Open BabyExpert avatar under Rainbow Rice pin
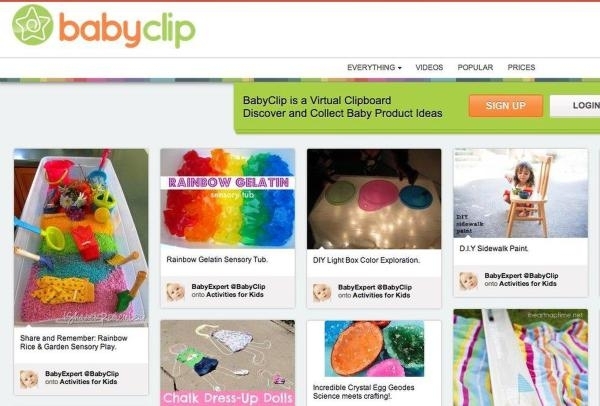The image size is (600, 406). pyautogui.click(x=29, y=379)
